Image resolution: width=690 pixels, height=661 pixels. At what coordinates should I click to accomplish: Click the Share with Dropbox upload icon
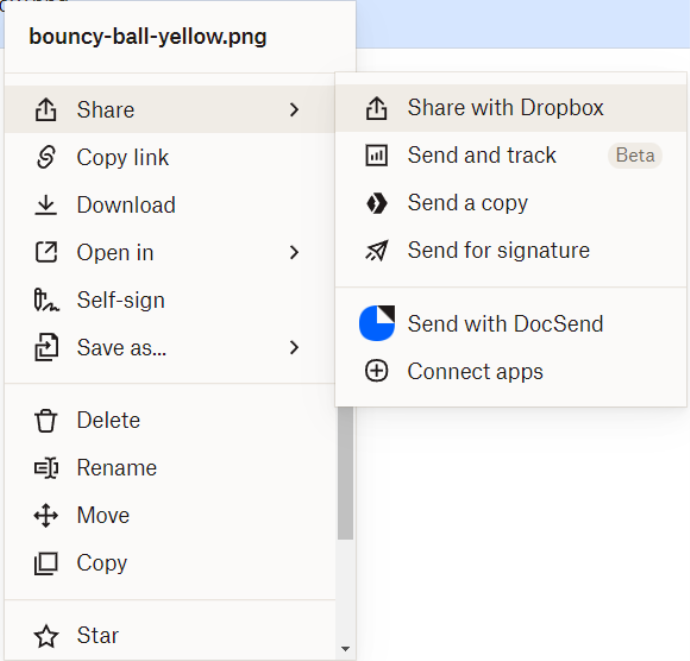click(376, 108)
